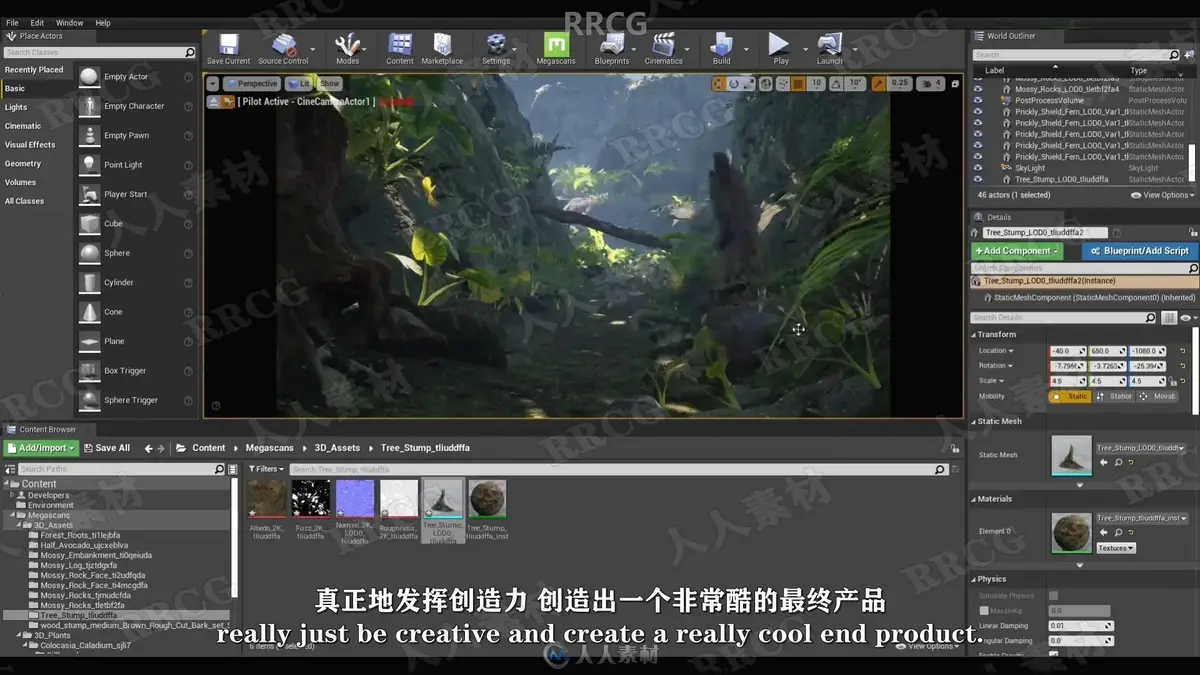Toggle grid snapping in the viewport toolbar
The width and height of the screenshot is (1200, 675).
pyautogui.click(x=800, y=84)
